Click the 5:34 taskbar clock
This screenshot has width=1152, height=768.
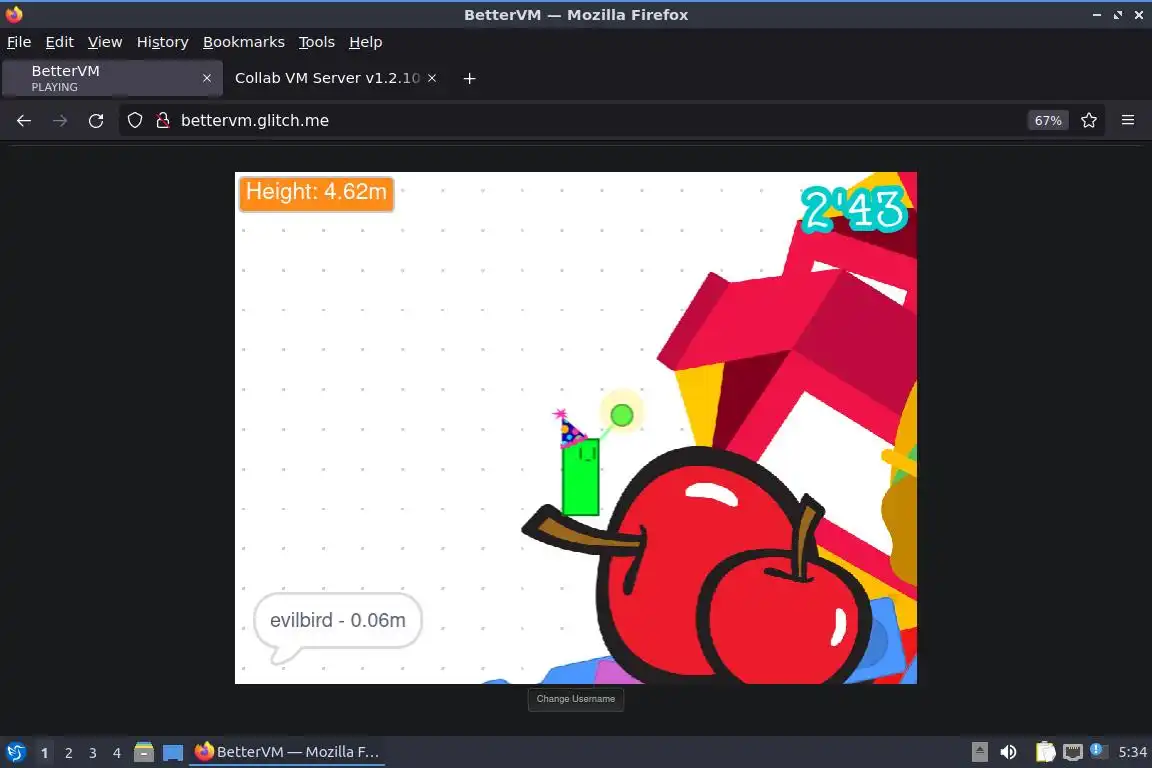tap(1132, 752)
